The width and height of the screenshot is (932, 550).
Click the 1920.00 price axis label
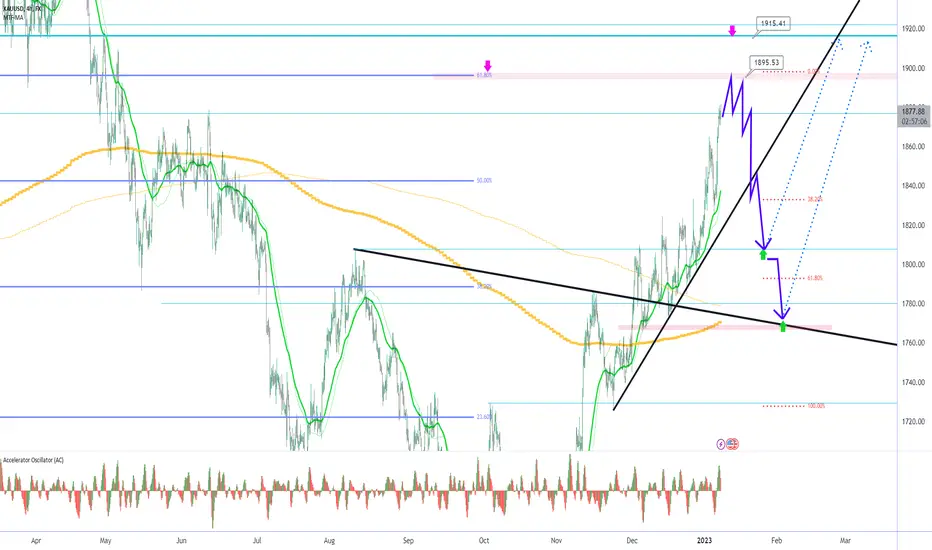pyautogui.click(x=914, y=29)
